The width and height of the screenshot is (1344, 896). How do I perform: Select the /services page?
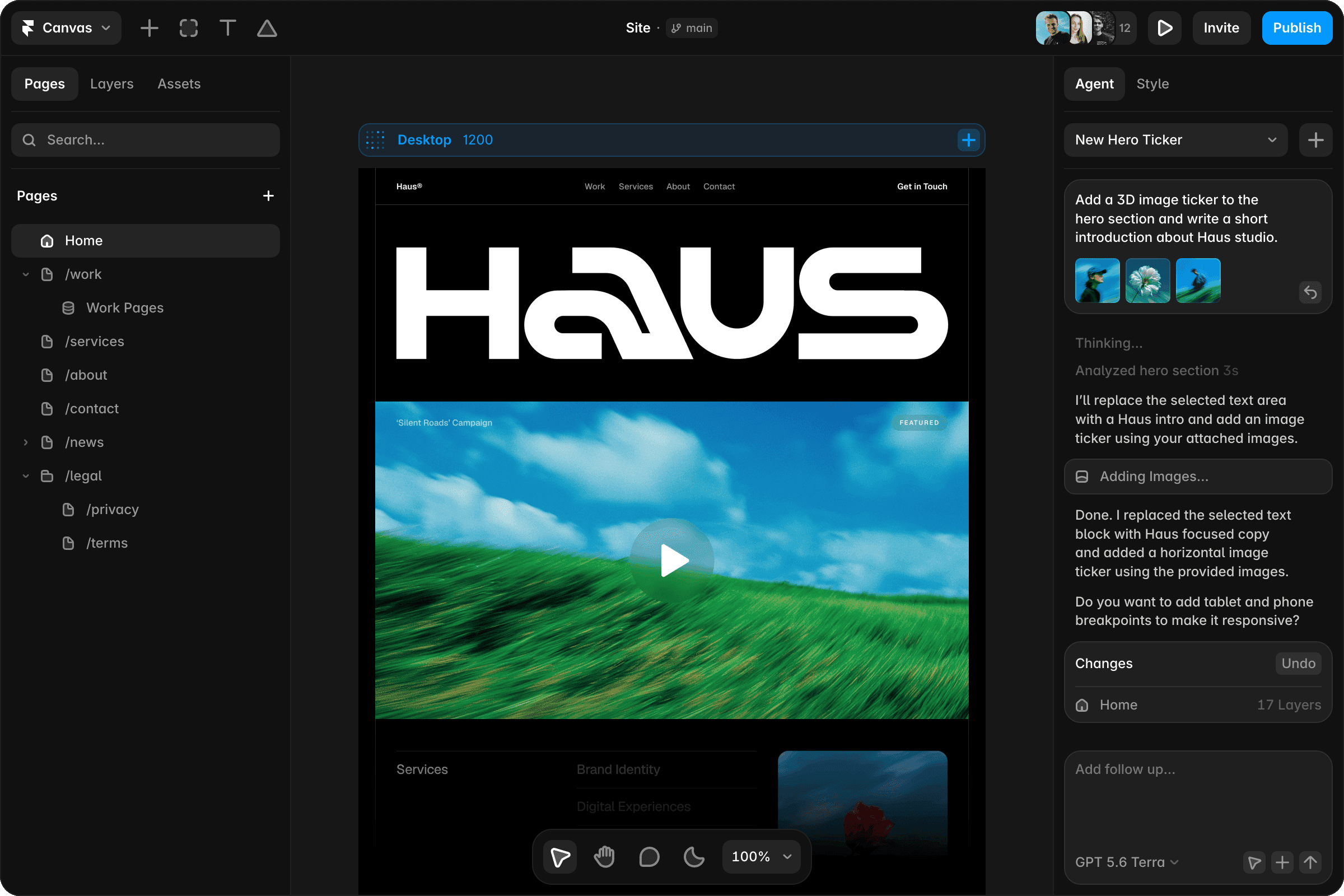click(94, 342)
